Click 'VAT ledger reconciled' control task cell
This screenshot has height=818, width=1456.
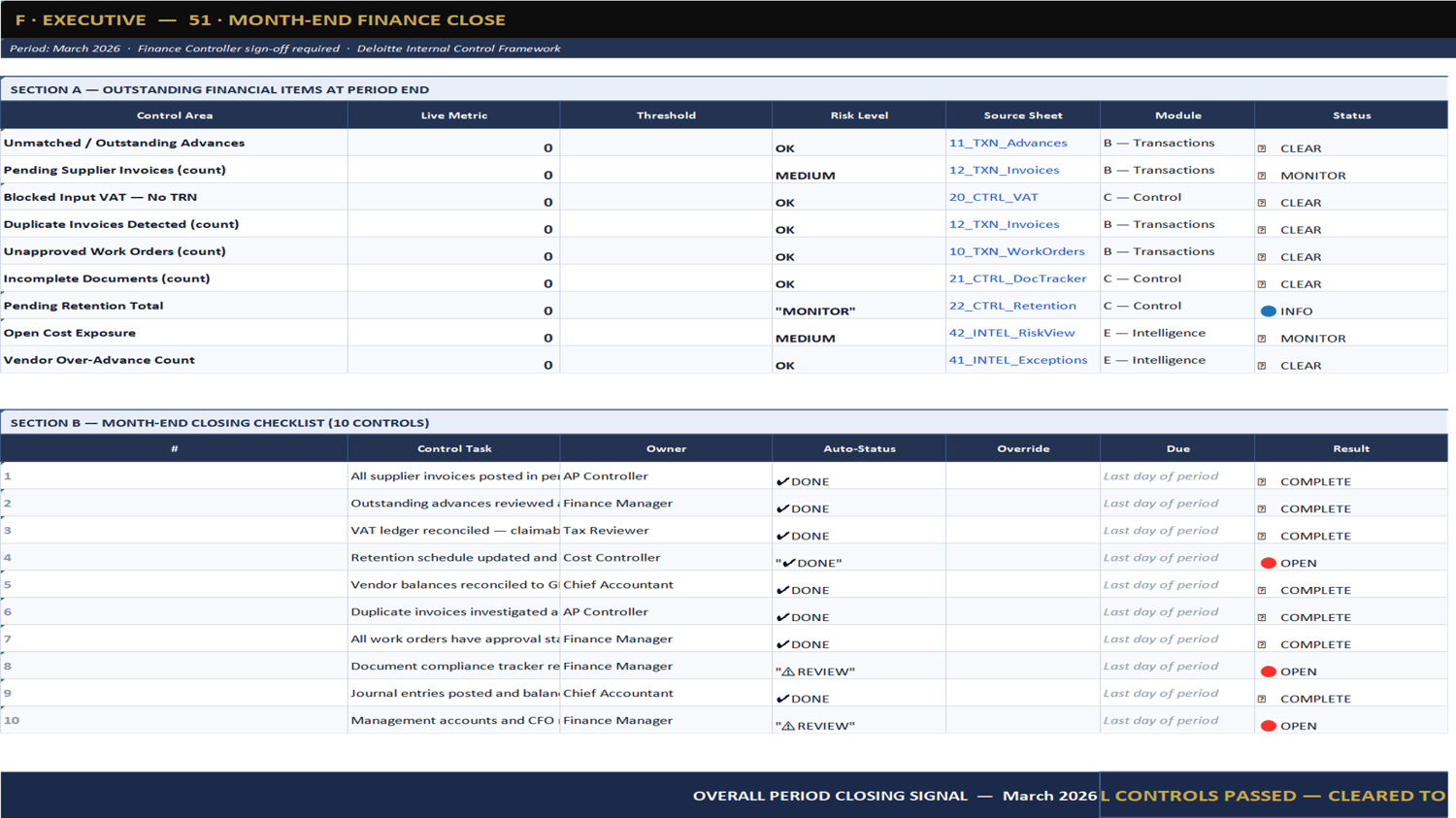click(x=454, y=530)
